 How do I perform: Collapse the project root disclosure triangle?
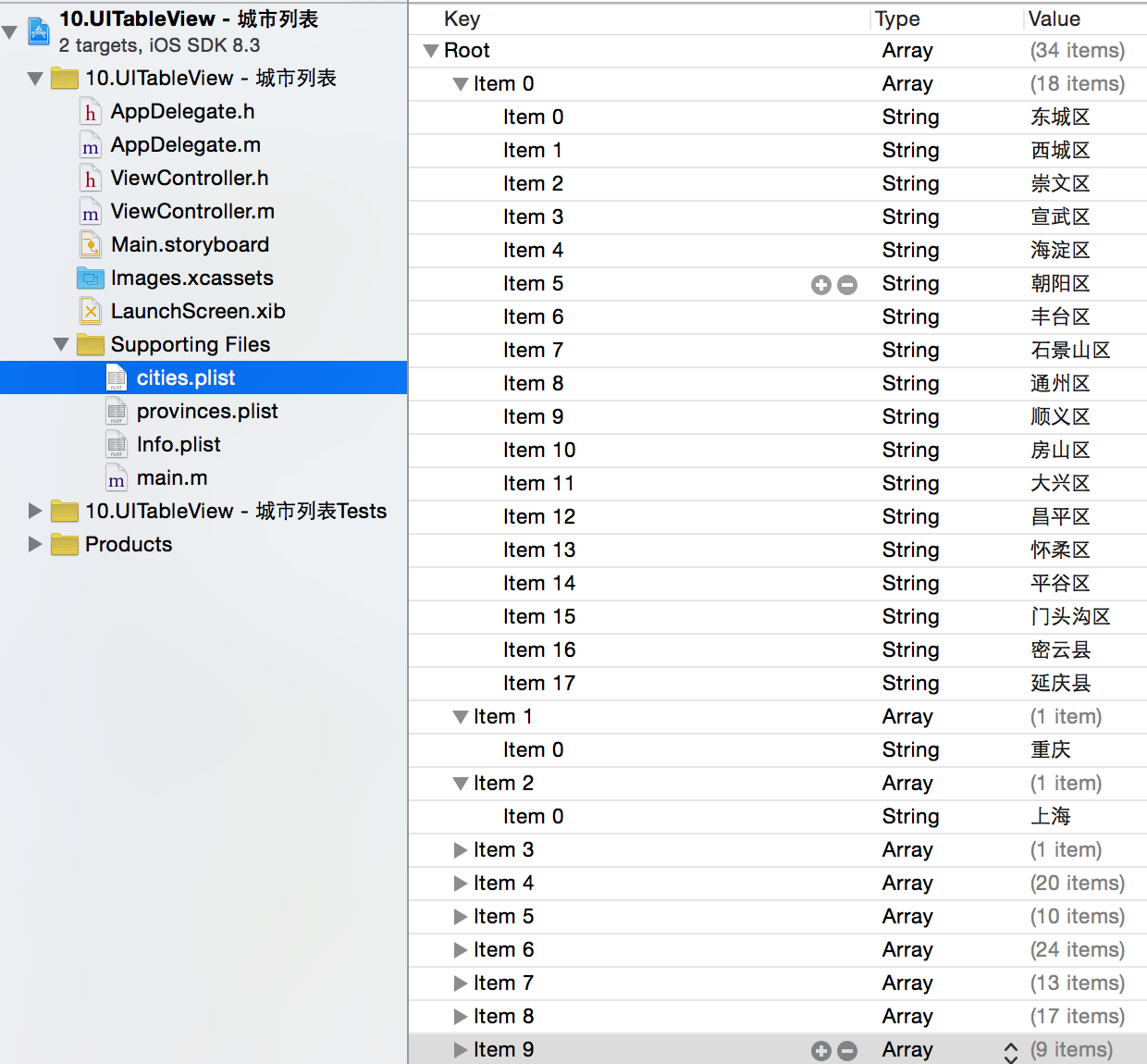[x=10, y=32]
